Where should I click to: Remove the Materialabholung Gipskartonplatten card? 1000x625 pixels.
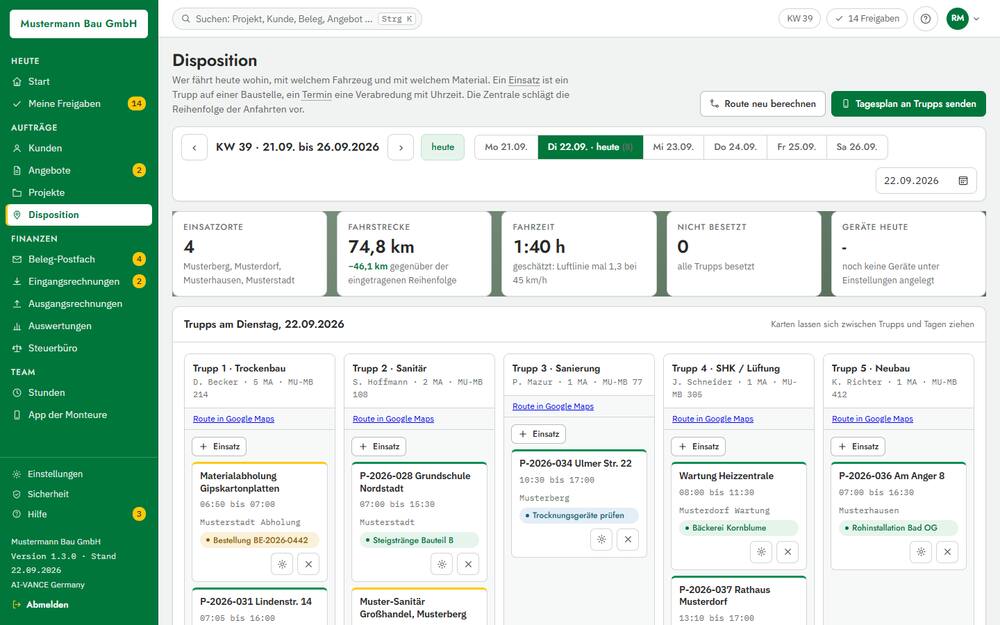(309, 564)
